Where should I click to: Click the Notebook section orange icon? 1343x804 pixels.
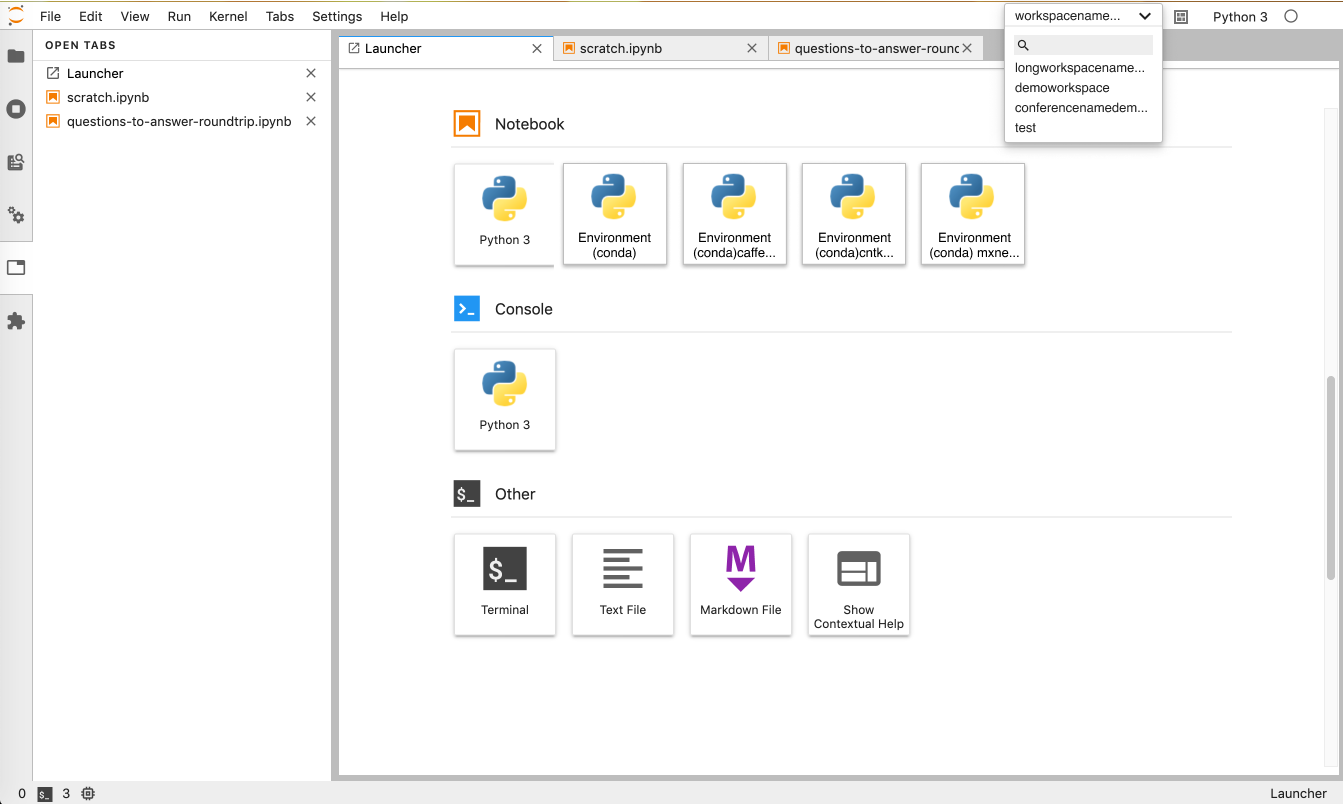pyautogui.click(x=467, y=124)
